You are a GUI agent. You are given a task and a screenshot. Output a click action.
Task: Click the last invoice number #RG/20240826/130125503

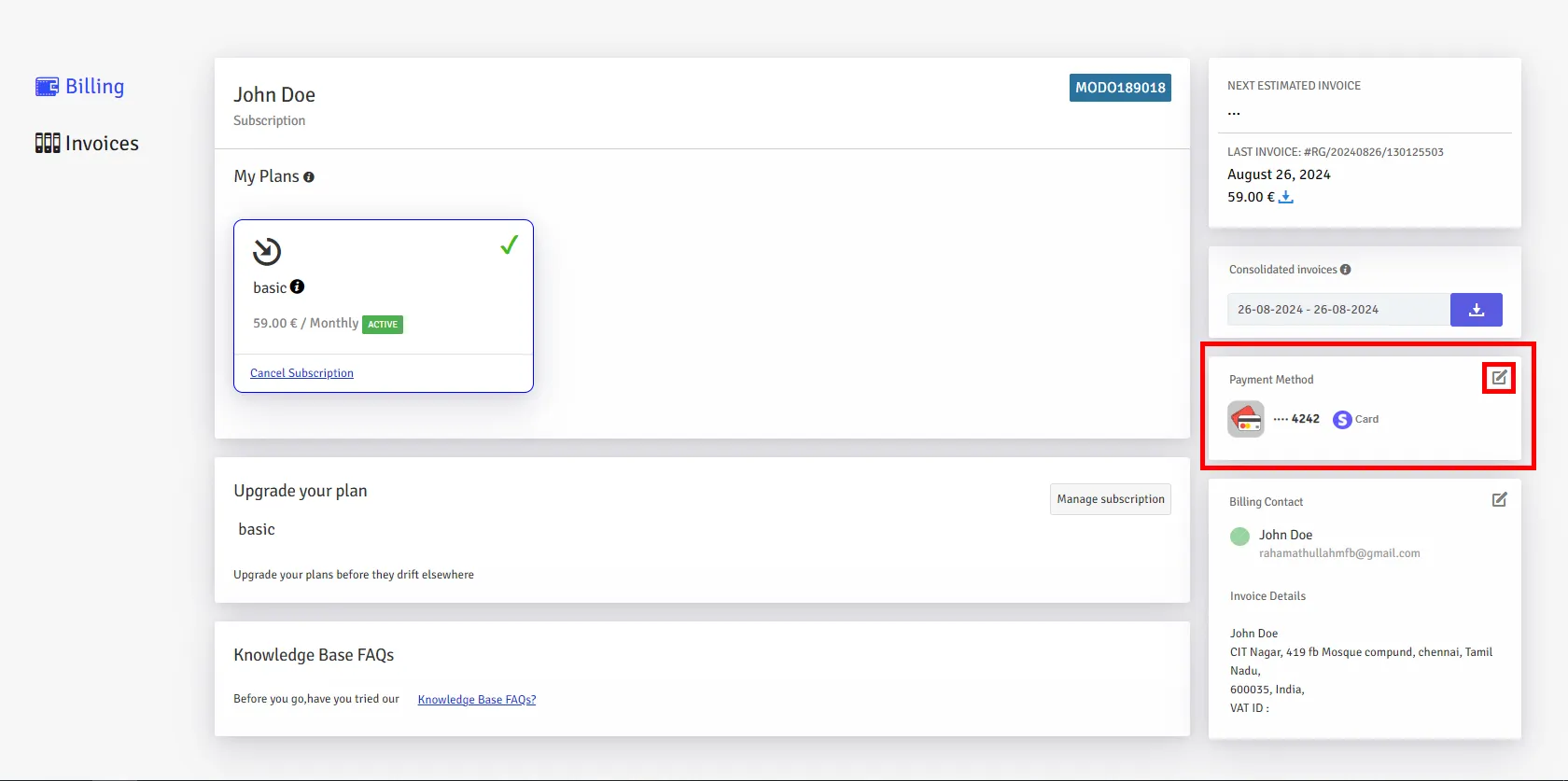[x=1374, y=152]
